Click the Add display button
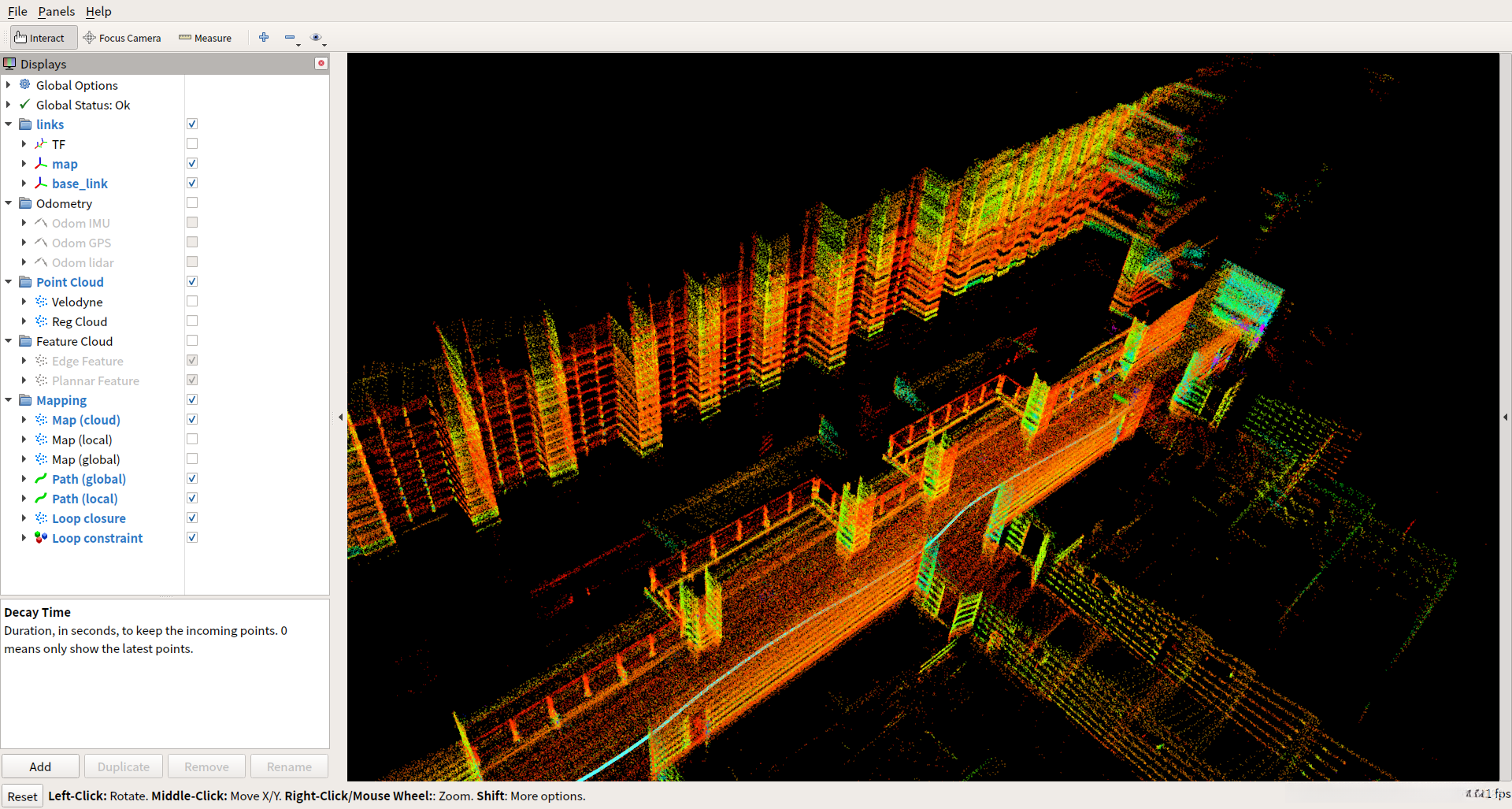 [40, 766]
